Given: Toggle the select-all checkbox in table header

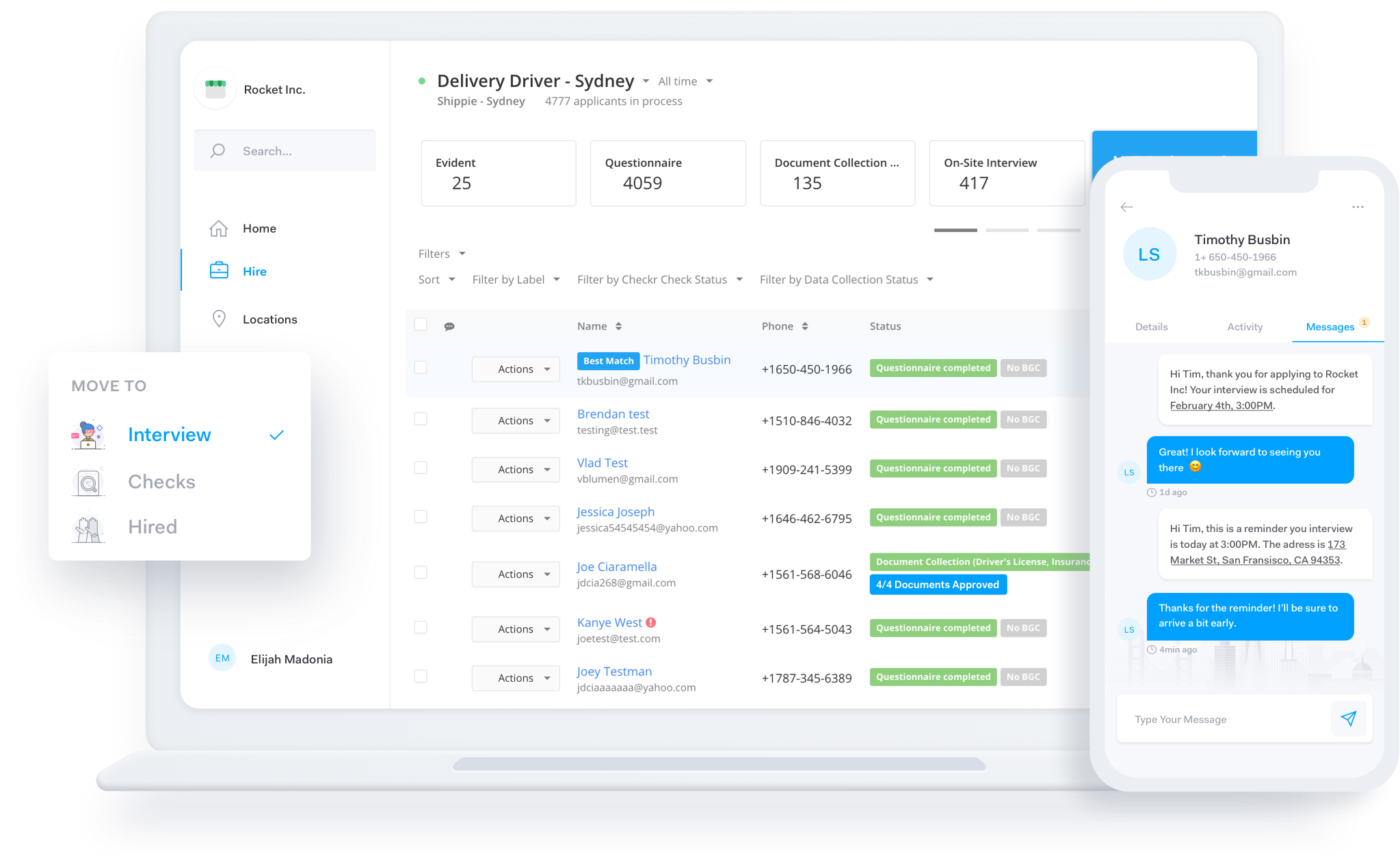Looking at the screenshot, I should (x=421, y=324).
